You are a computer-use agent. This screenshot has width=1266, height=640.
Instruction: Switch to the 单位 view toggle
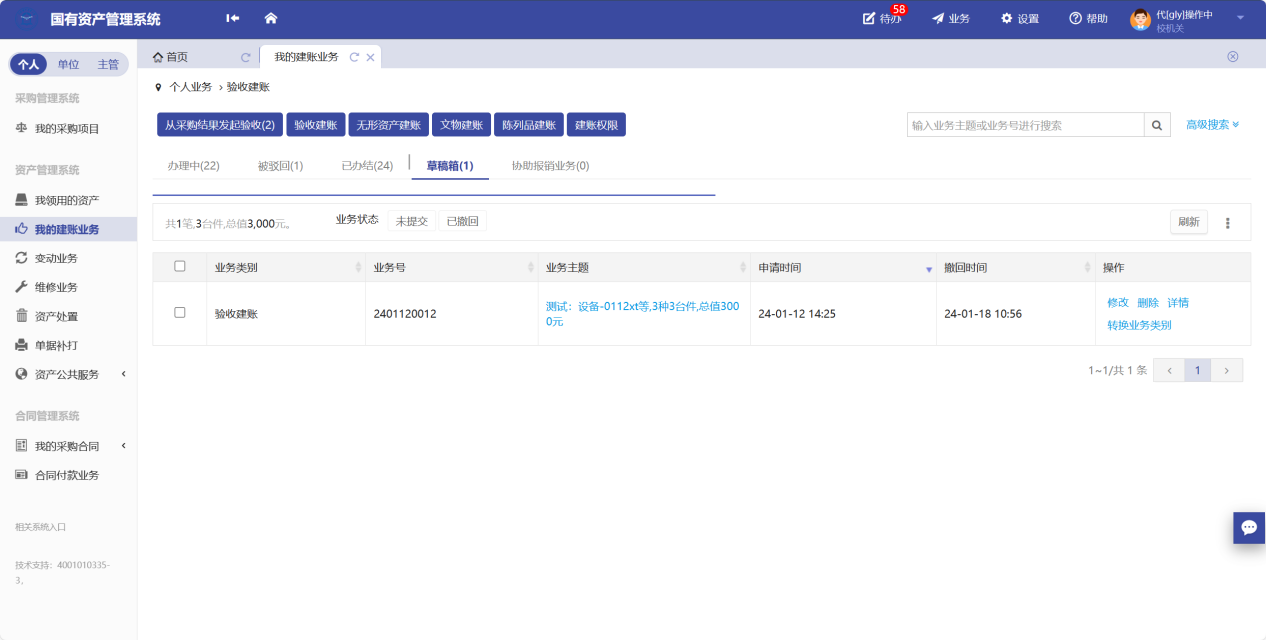tap(68, 64)
